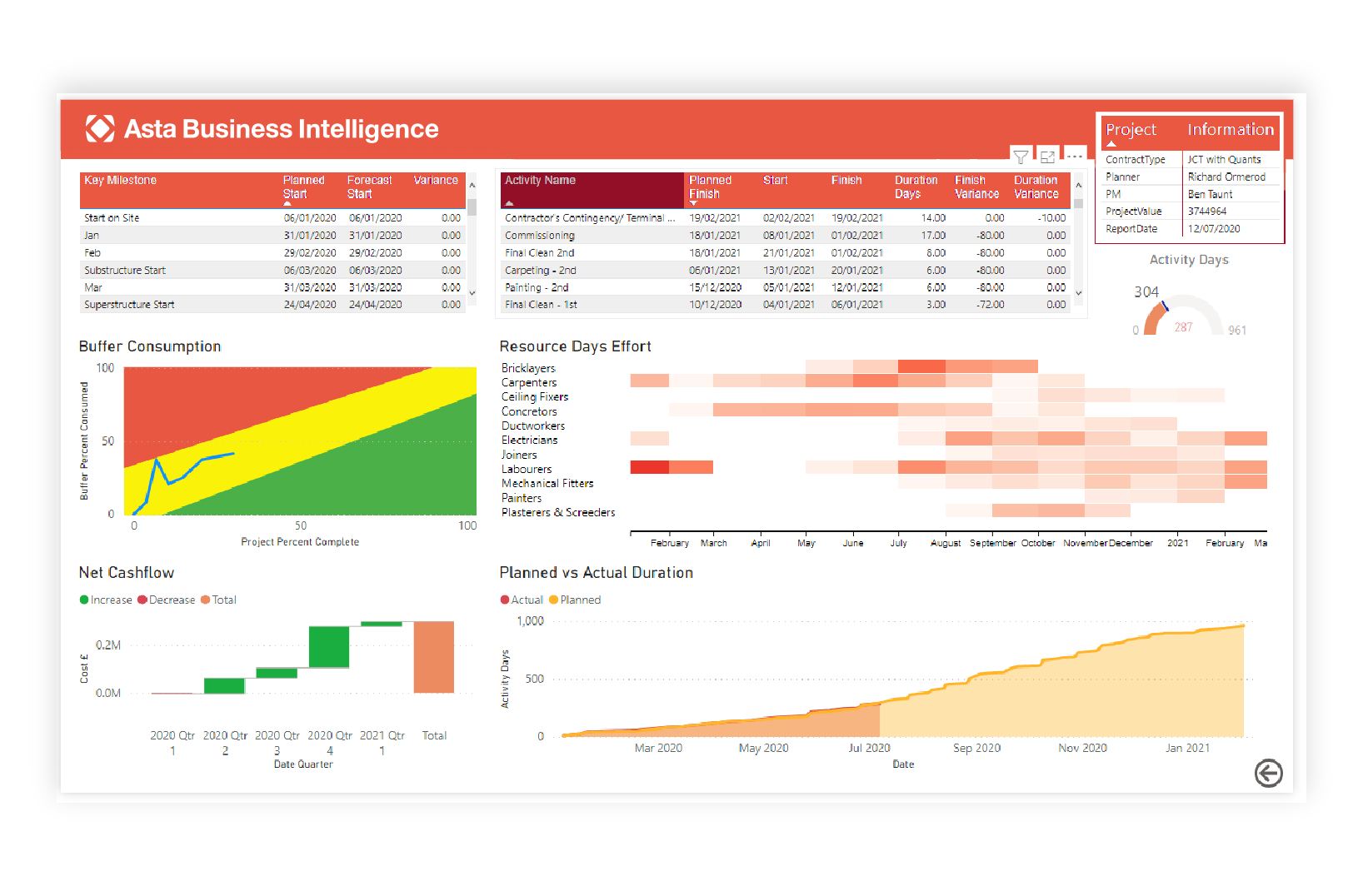The width and height of the screenshot is (1363, 896).
Task: Select the 'Final Clean - 1st' activity row
Action: [x=786, y=305]
